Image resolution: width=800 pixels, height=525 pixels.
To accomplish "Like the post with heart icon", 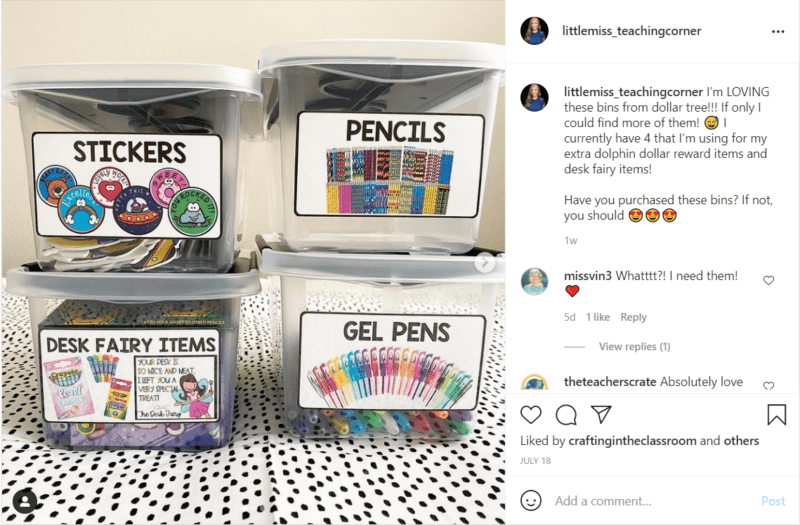I will [x=531, y=415].
